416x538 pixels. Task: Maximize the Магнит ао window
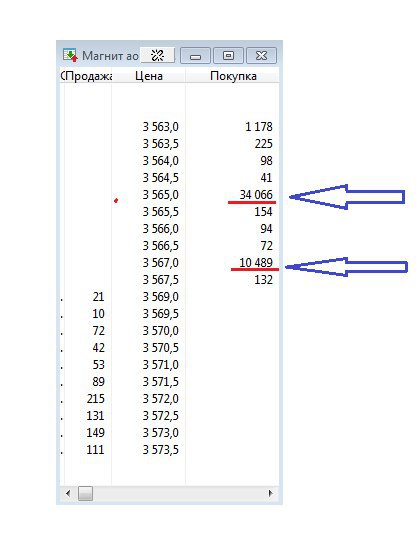(228, 56)
